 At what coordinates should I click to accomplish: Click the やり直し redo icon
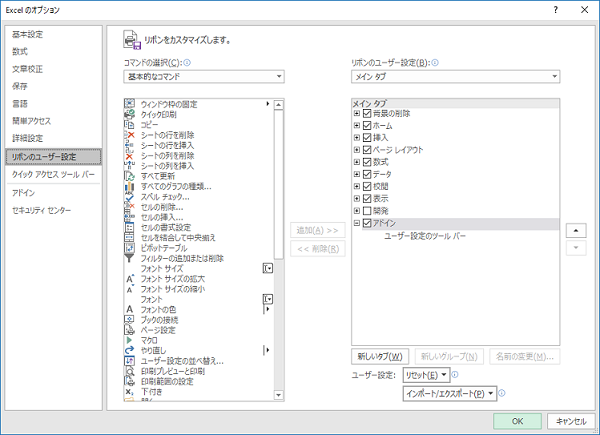[130, 350]
